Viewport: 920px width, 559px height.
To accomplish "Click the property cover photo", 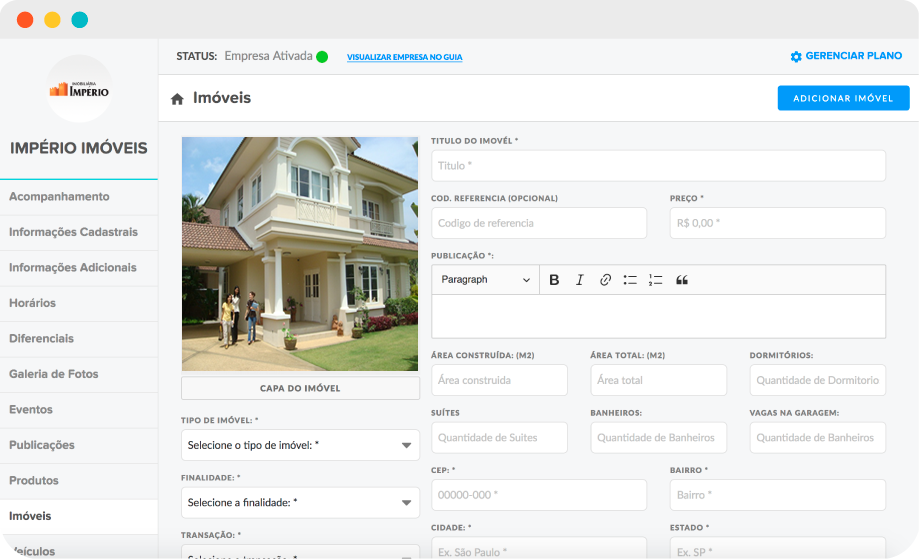I will point(300,254).
